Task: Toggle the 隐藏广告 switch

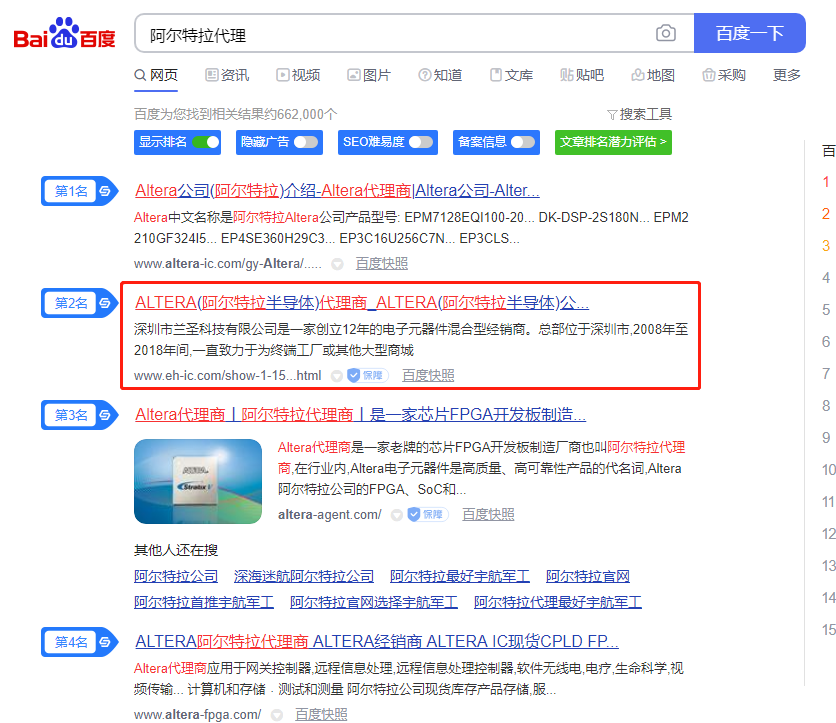Action: tap(306, 142)
